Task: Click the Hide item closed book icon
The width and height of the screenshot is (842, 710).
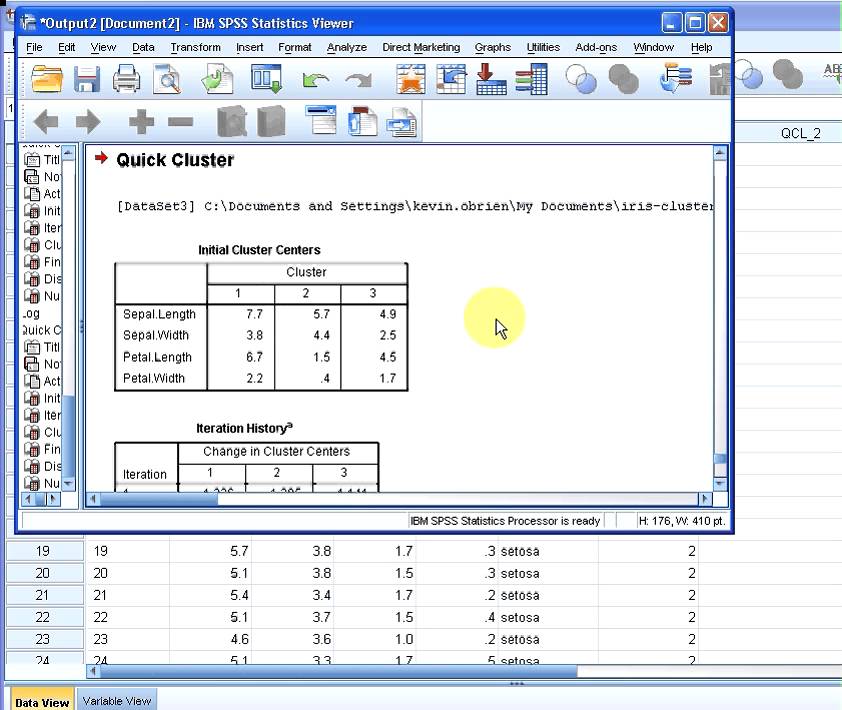Action: click(271, 121)
